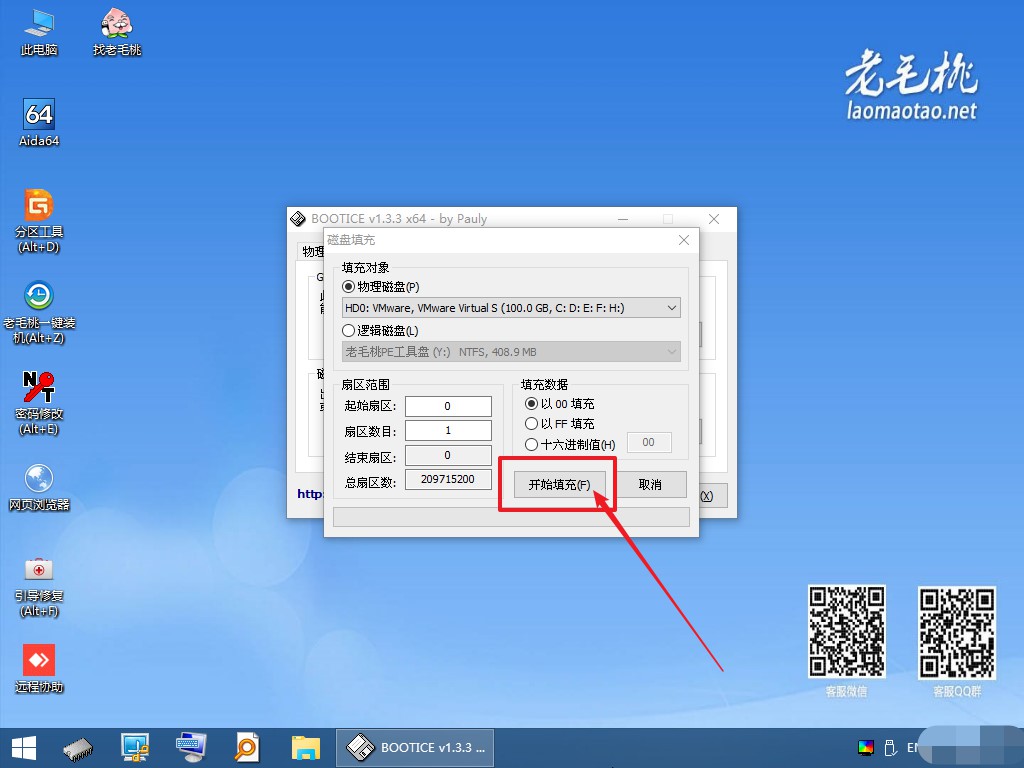Viewport: 1024px width, 768px height.
Task: Switch to BOOTICE v1.3.3 taskbar button
Action: [x=415, y=748]
